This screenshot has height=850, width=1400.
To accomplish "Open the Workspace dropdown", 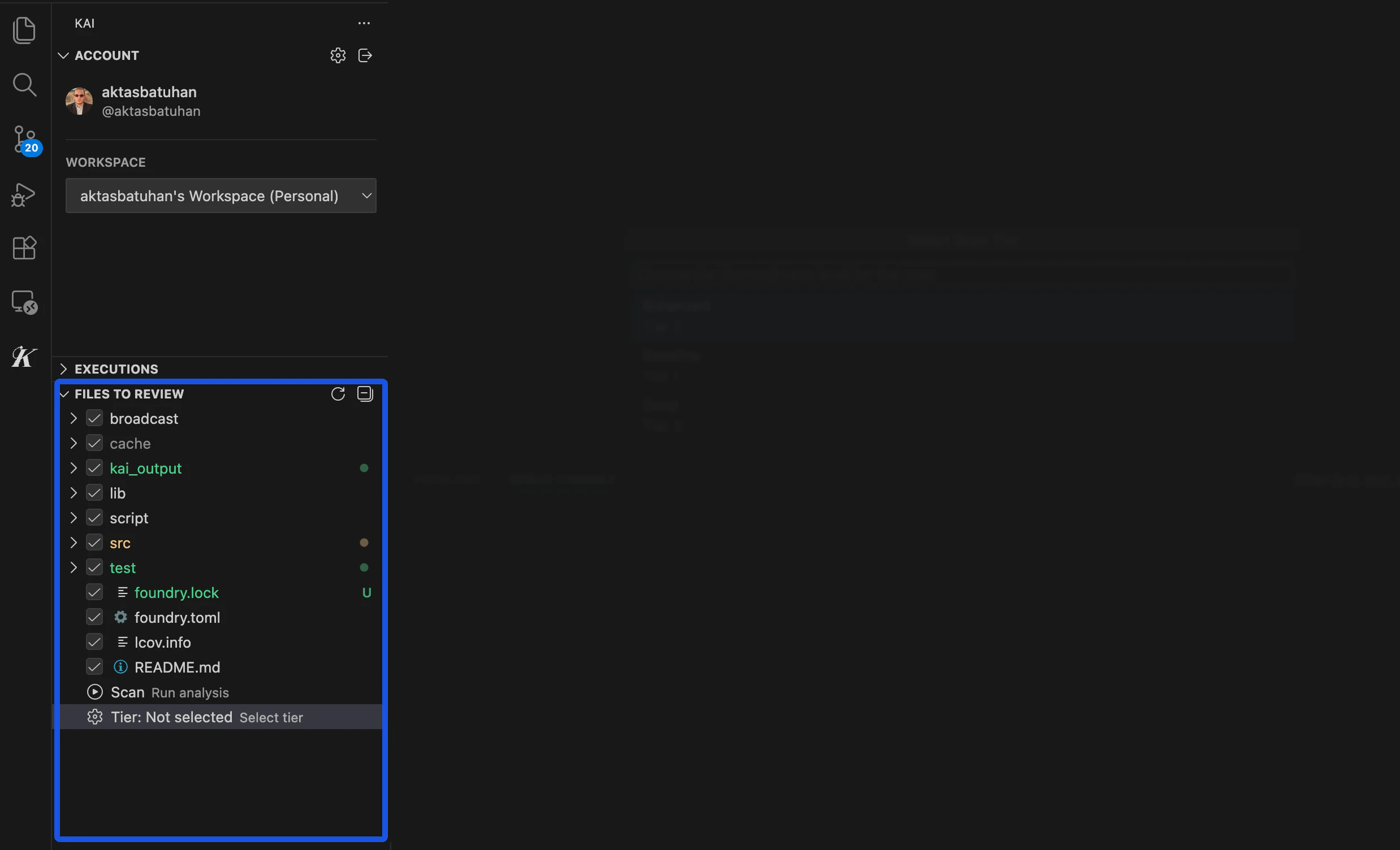I will pyautogui.click(x=221, y=196).
